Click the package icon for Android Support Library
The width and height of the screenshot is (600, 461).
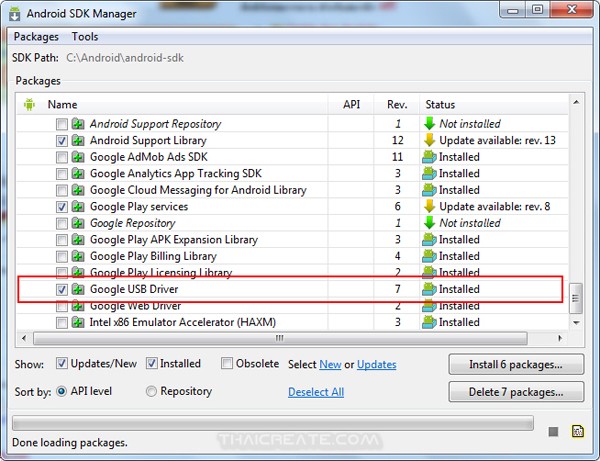(78, 140)
